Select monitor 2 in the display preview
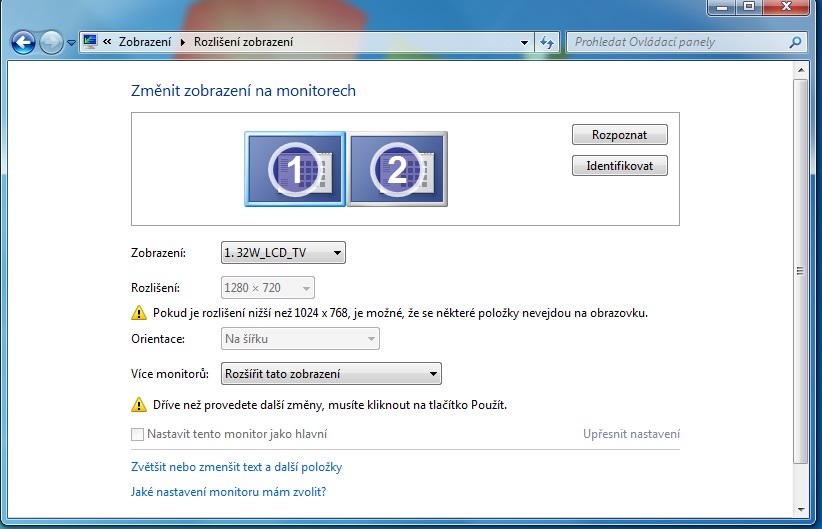The height and width of the screenshot is (529, 822). (397, 169)
